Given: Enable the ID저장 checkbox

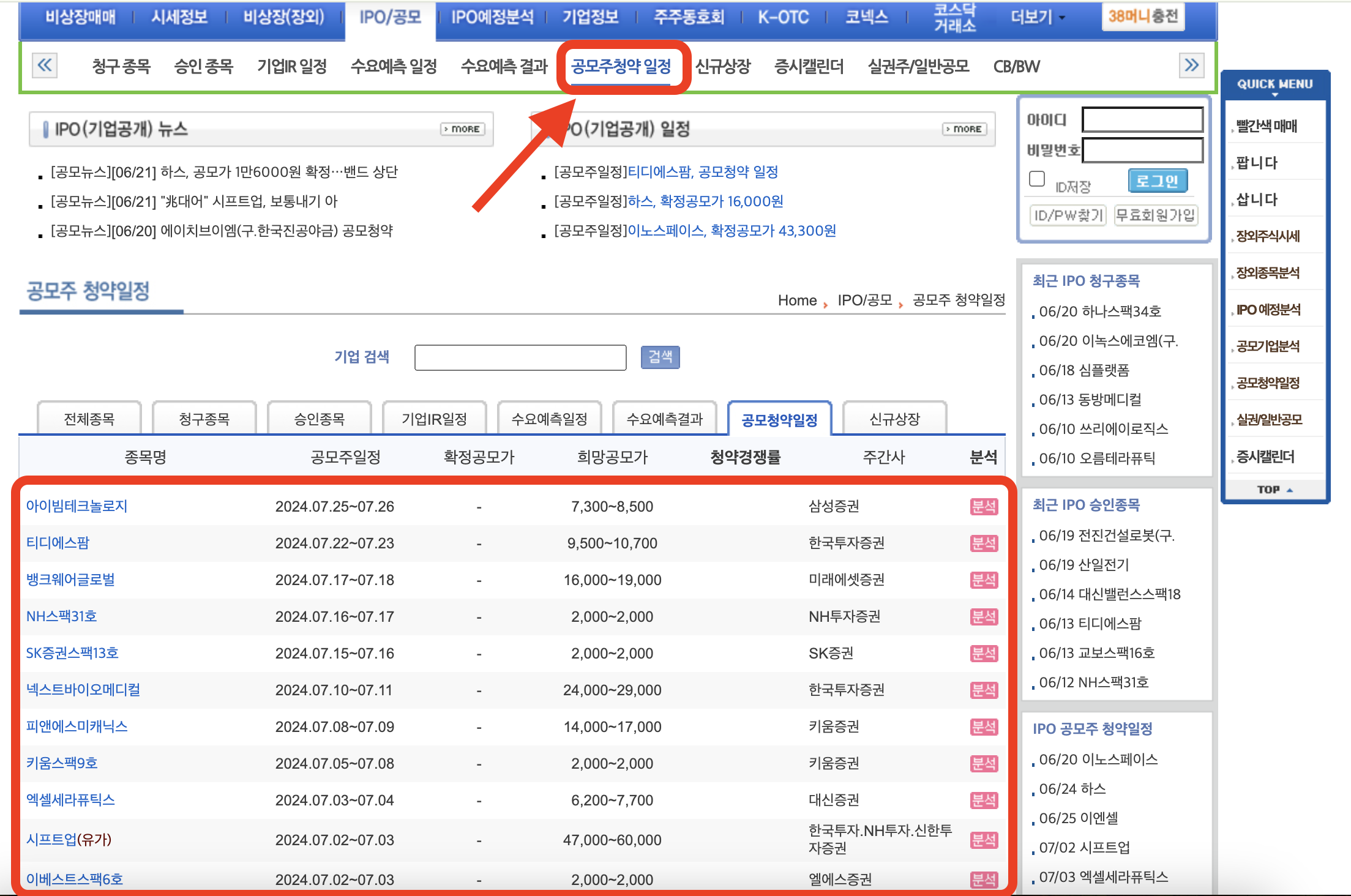Looking at the screenshot, I should [x=1037, y=178].
